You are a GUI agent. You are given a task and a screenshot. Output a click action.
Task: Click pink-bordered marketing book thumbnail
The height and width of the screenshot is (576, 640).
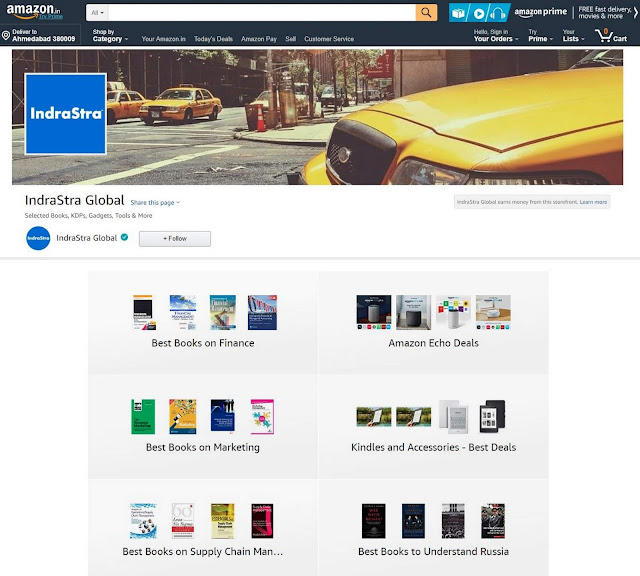coord(262,416)
